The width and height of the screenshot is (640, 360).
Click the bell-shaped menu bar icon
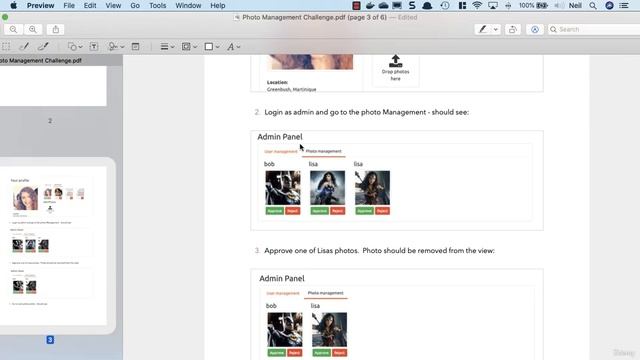427,5
